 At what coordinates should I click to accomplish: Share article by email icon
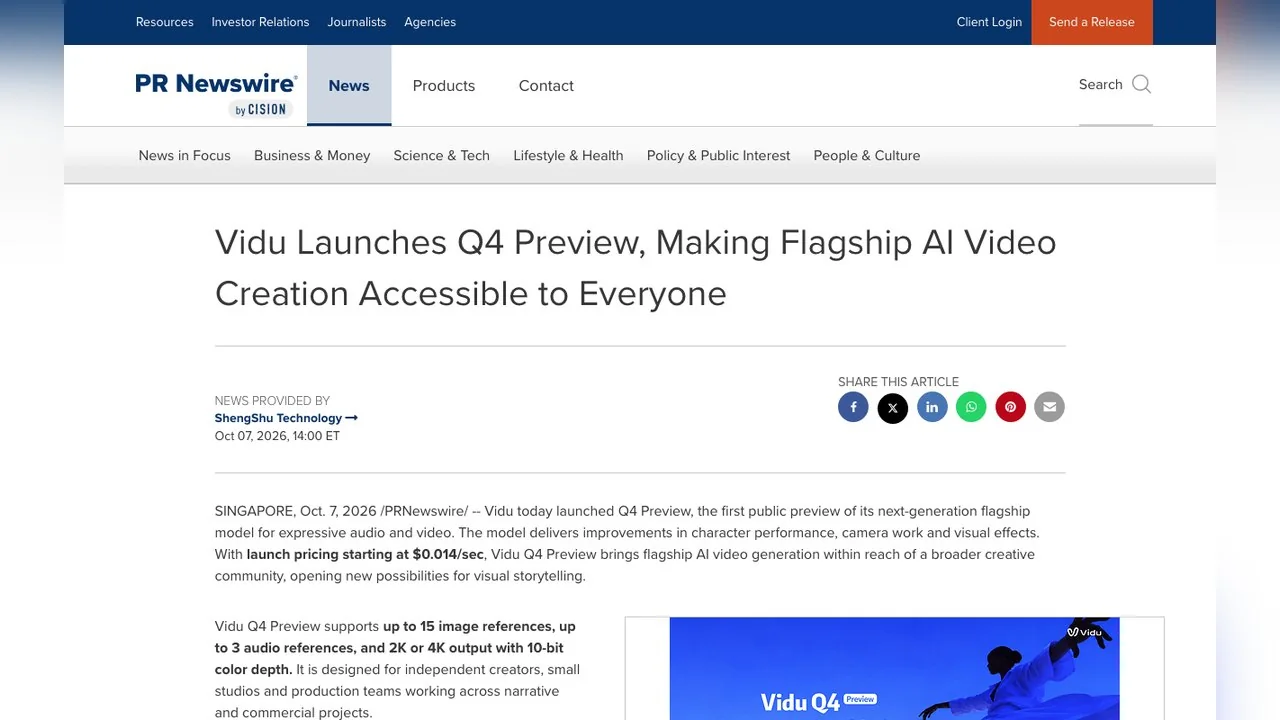[x=1049, y=407]
